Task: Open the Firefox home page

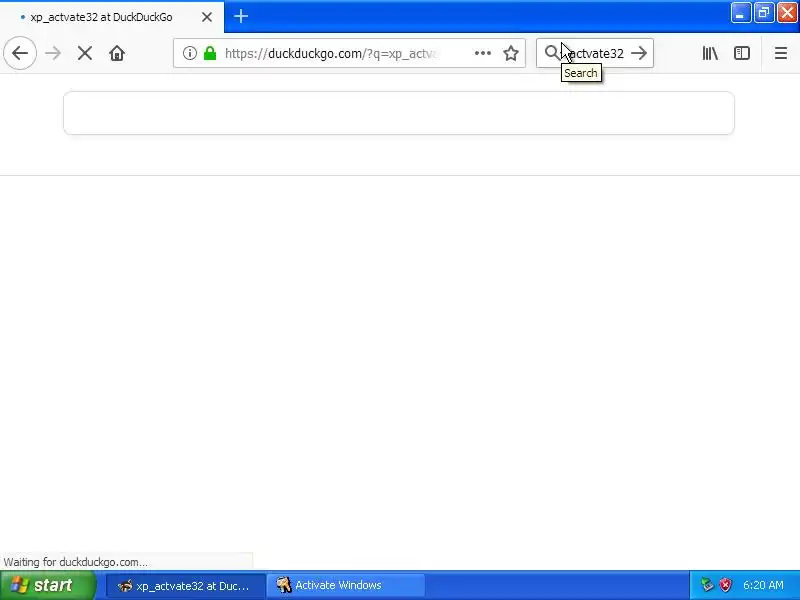Action: [x=117, y=53]
